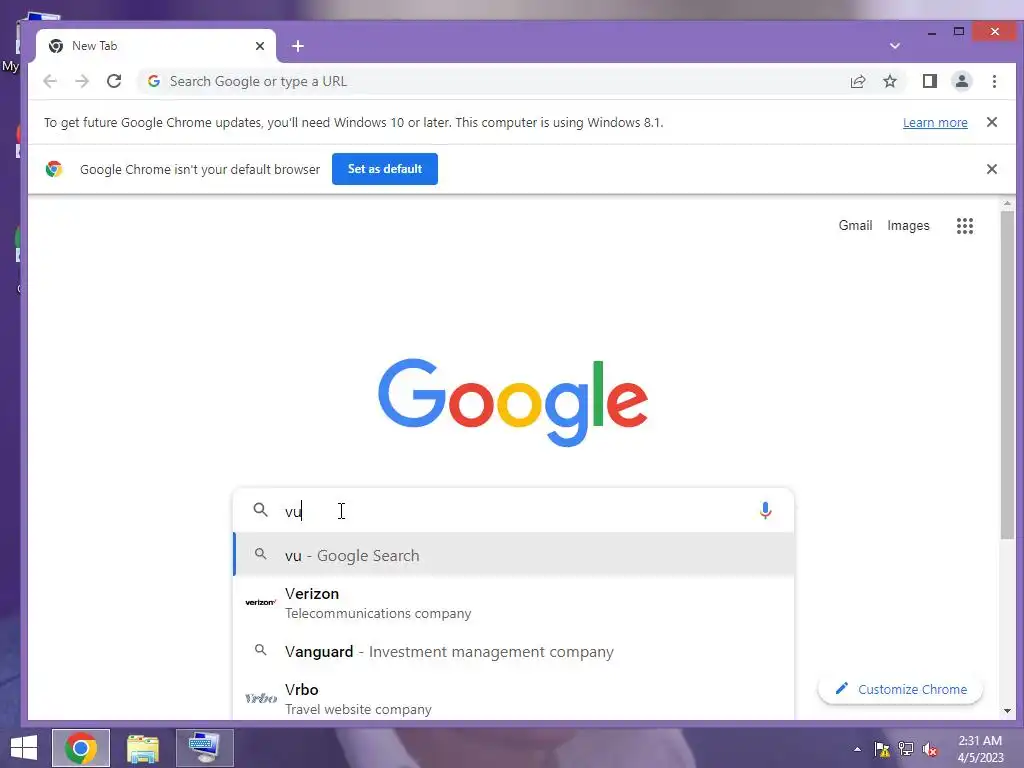Open a new tab with plus button
Screen dimensions: 1024x768
tap(298, 46)
